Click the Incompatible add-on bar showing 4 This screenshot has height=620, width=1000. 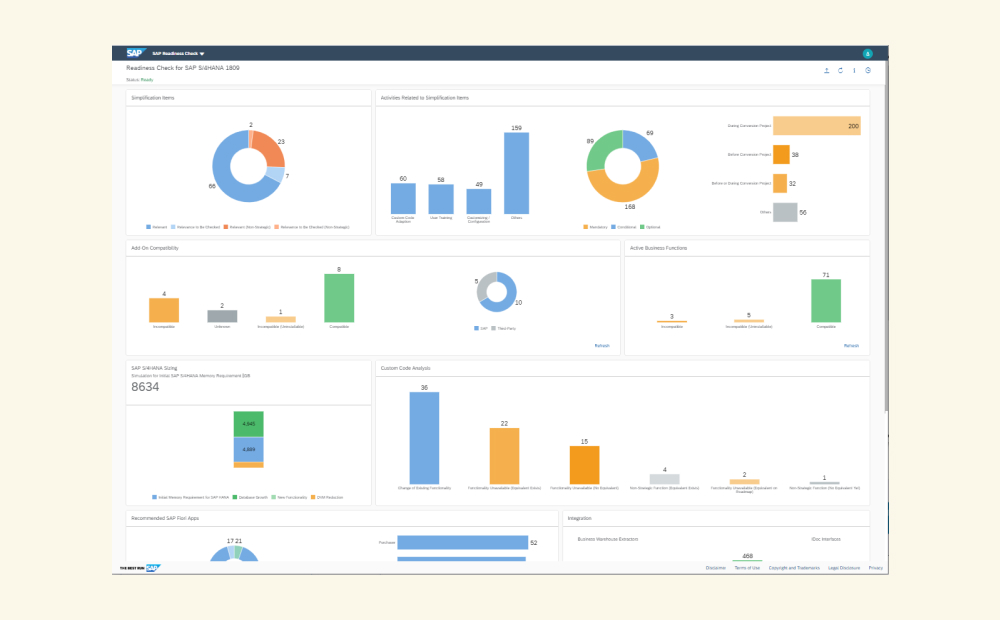click(164, 310)
